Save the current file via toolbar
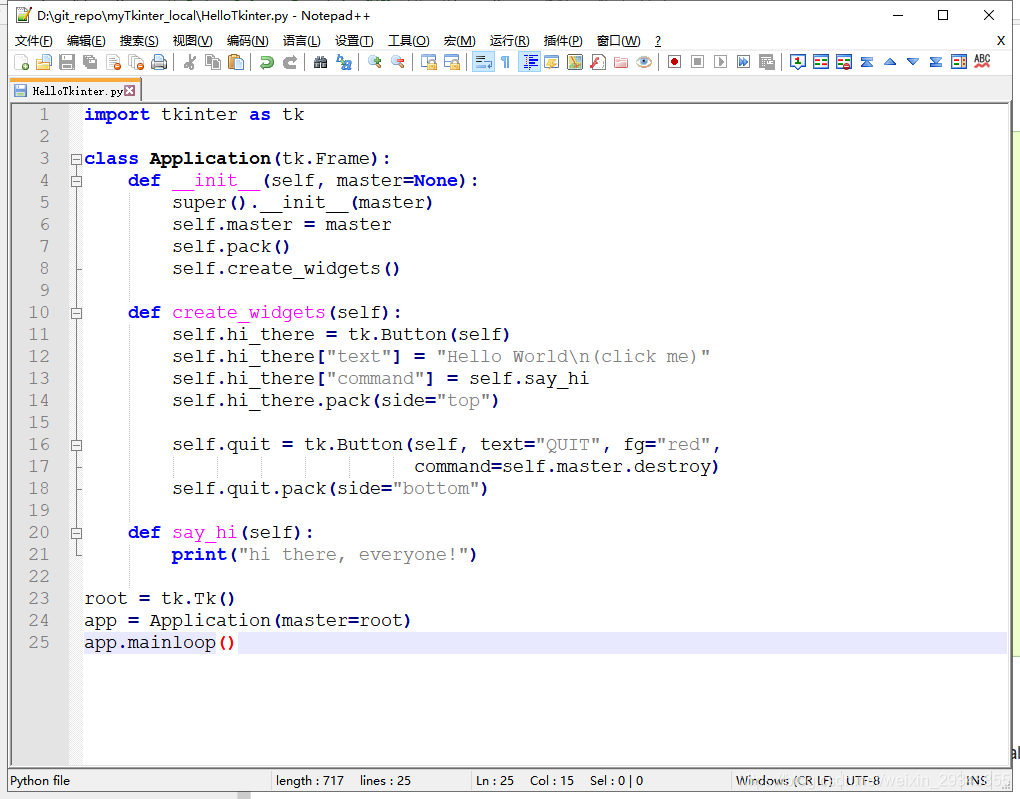The width and height of the screenshot is (1020, 799). [x=66, y=62]
